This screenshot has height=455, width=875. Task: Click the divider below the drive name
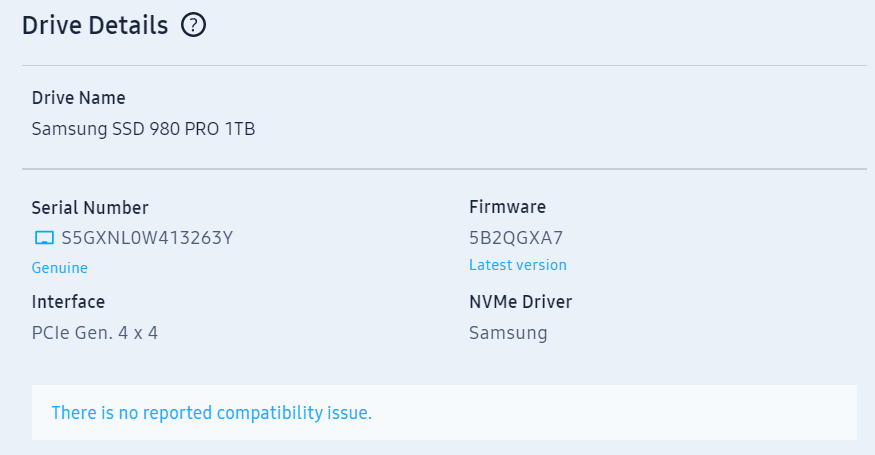click(444, 169)
